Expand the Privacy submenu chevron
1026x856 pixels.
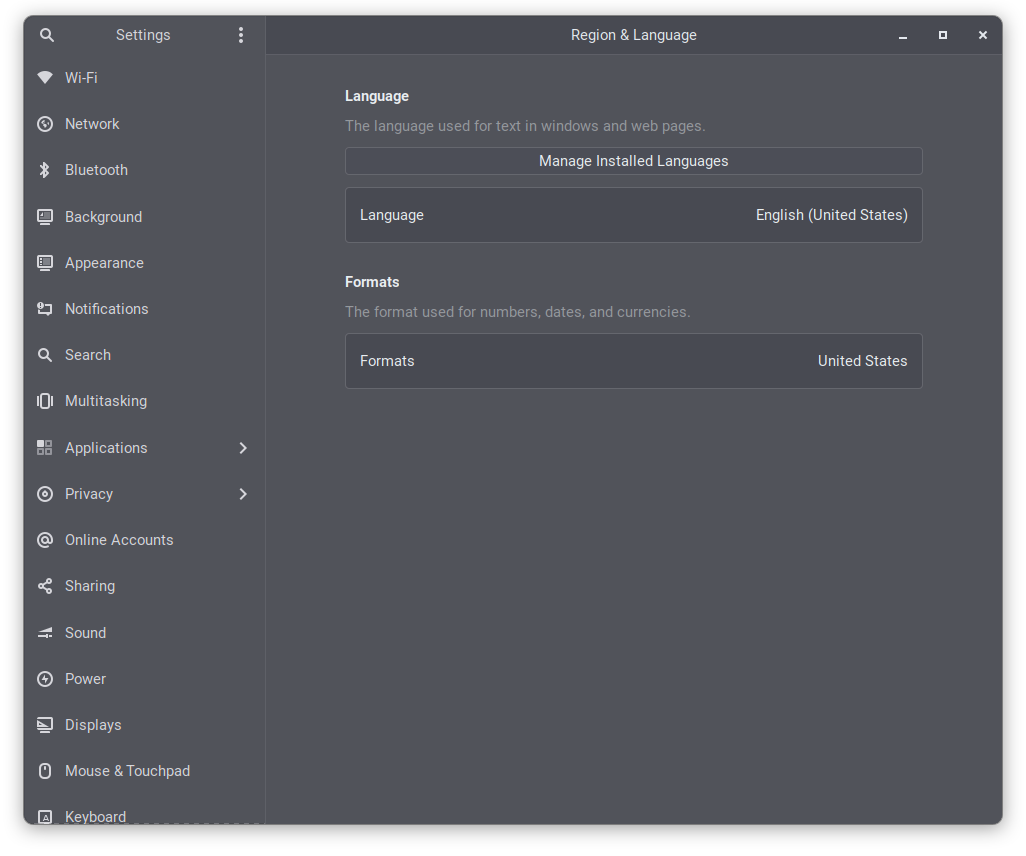[243, 494]
